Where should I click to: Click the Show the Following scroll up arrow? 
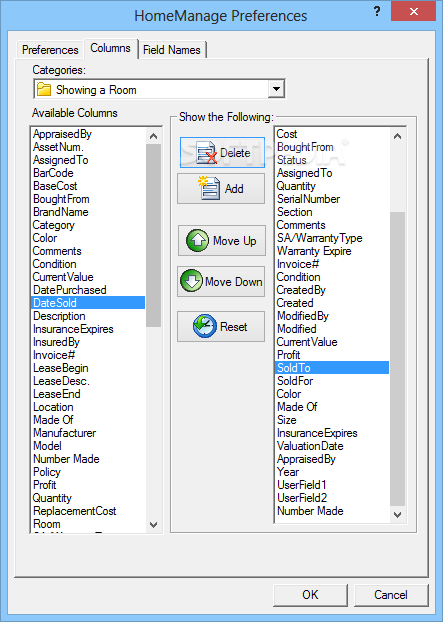point(397,136)
